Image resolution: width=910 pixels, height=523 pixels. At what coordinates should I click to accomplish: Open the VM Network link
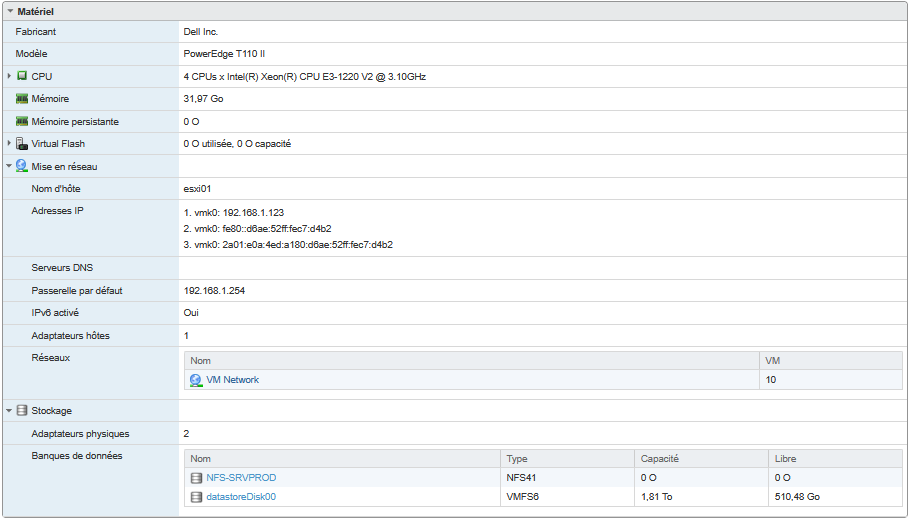pos(232,380)
